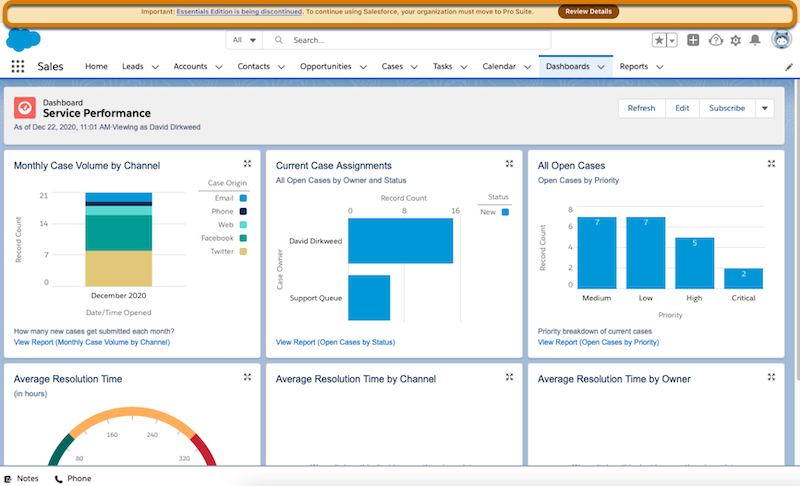Expand the Cases tab chevron
The height and width of the screenshot is (486, 800).
(x=414, y=67)
